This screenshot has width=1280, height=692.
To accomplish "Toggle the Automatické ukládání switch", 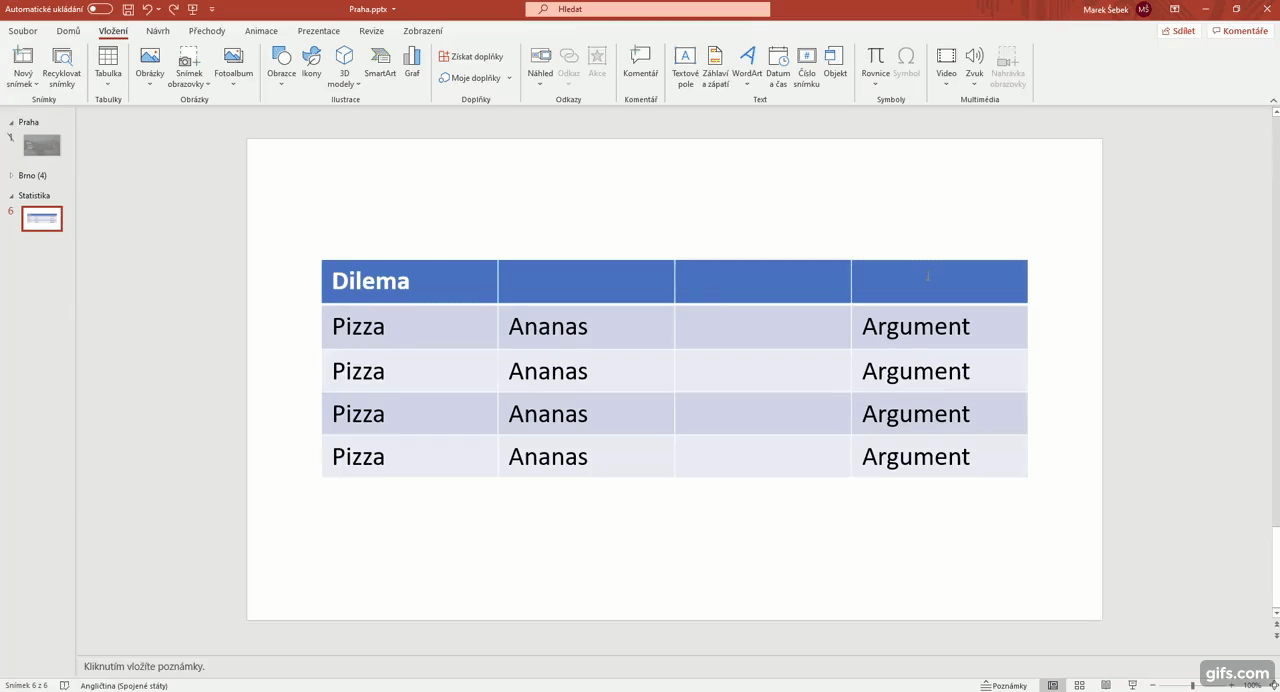I will (x=100, y=9).
